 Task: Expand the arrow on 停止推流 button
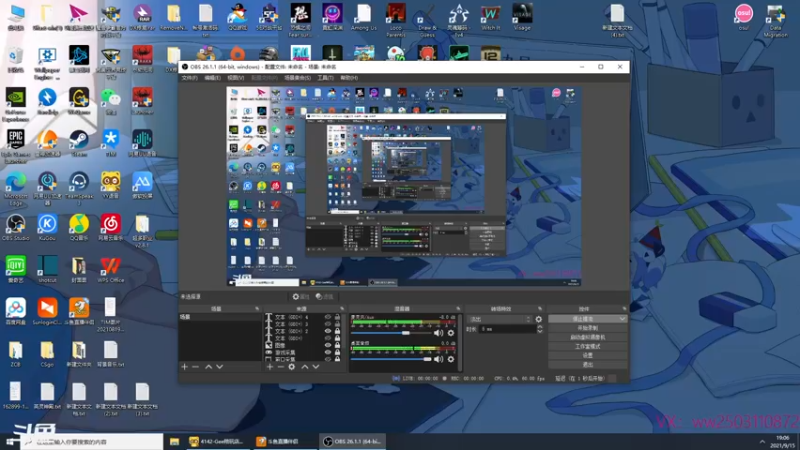pos(622,319)
